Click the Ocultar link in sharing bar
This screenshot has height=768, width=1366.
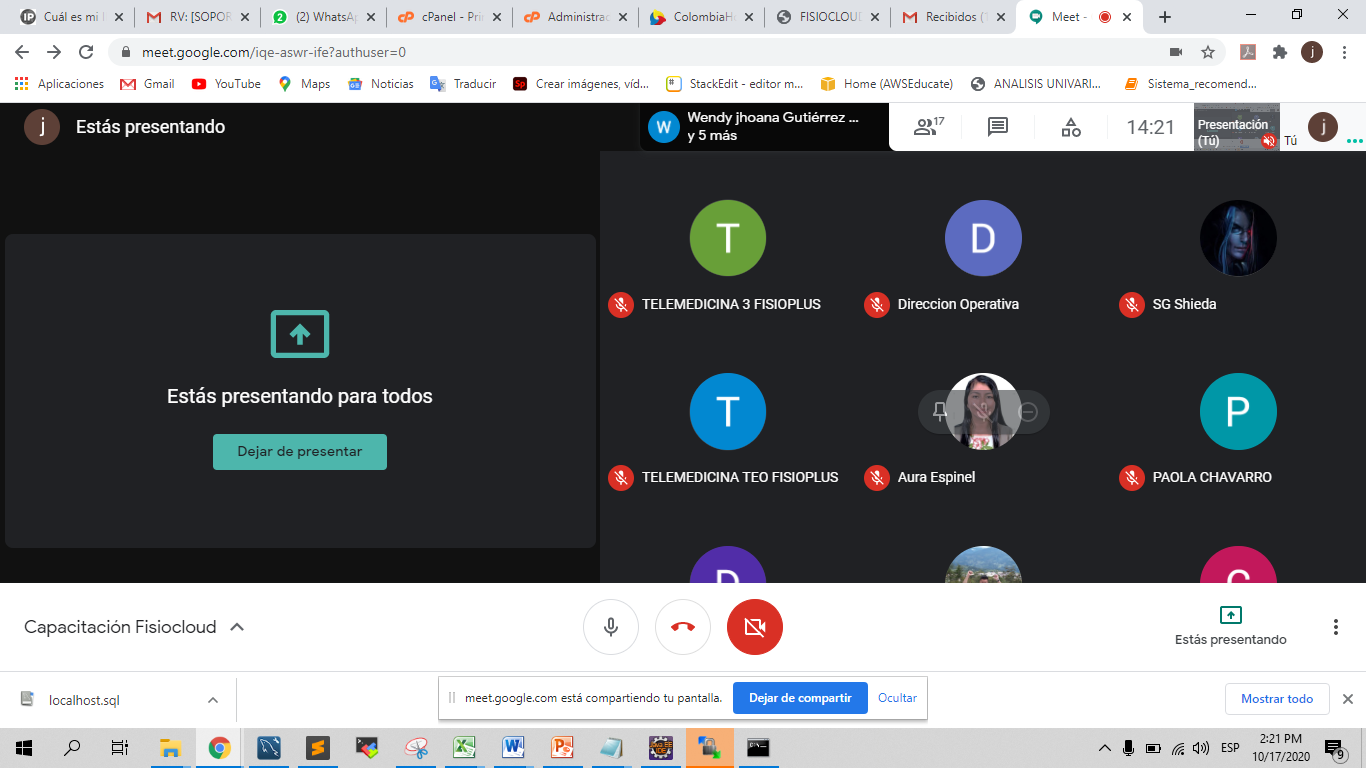click(897, 698)
